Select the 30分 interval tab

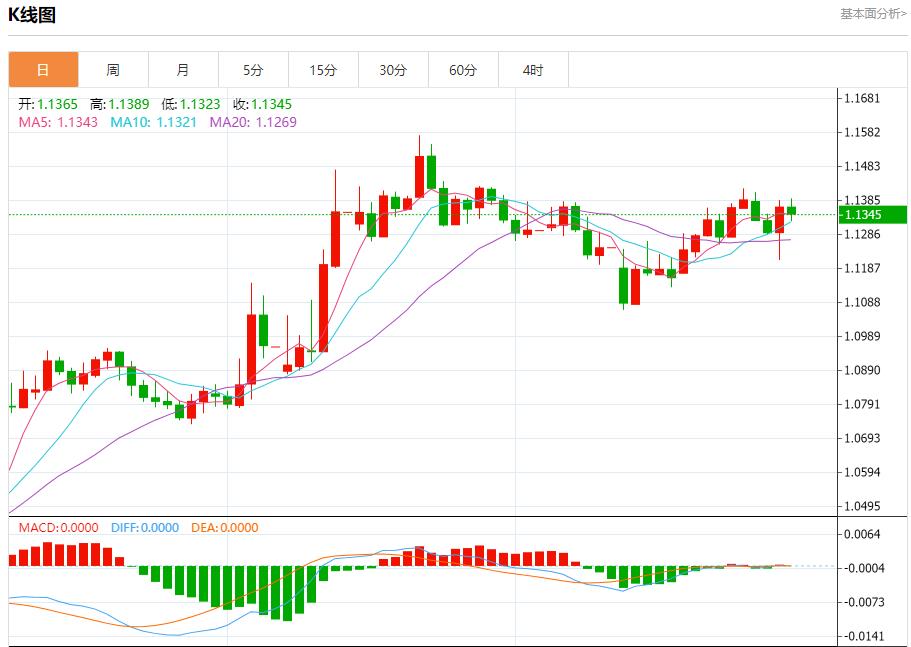pos(393,70)
